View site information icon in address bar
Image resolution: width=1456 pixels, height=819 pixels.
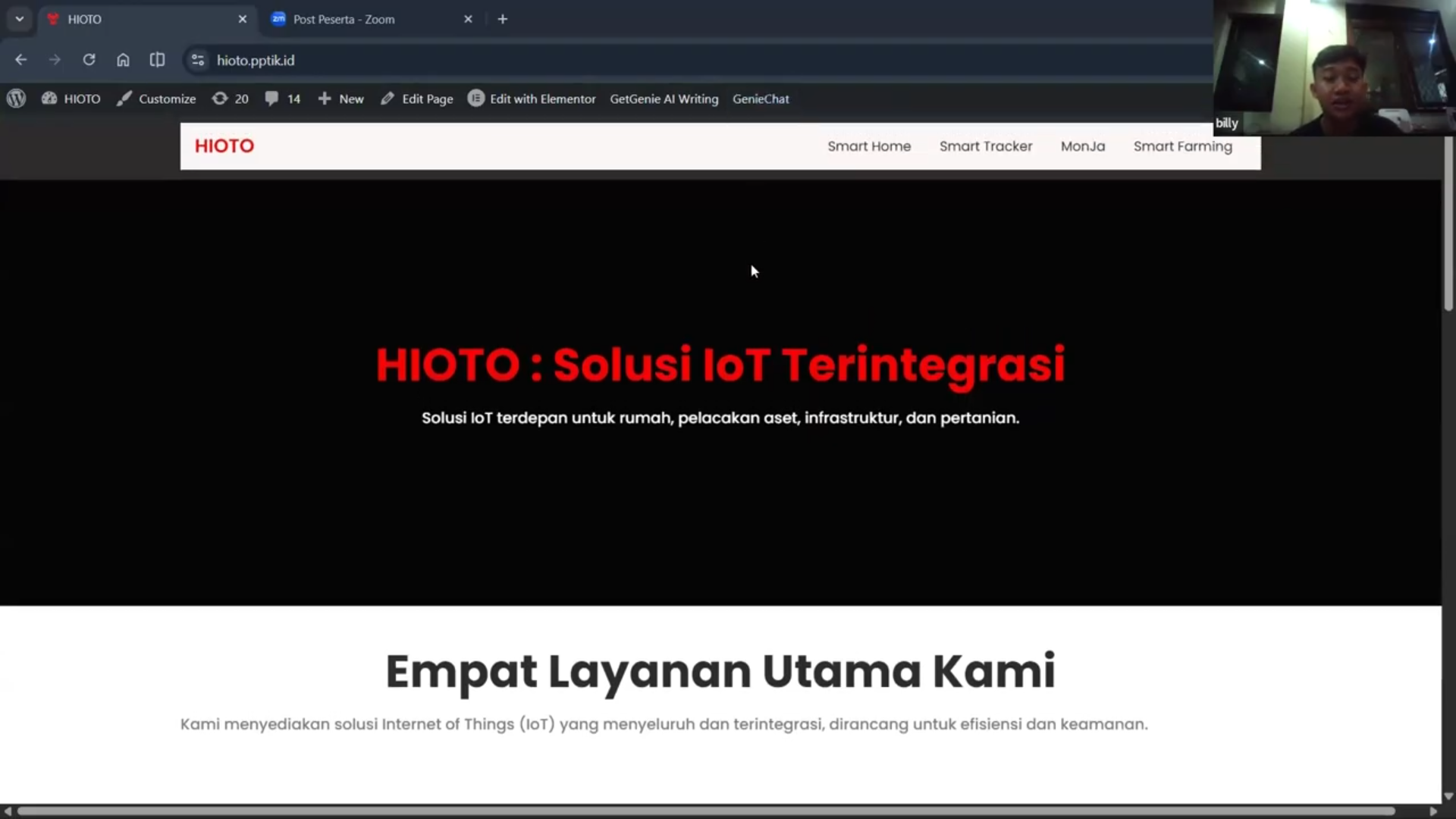coord(197,60)
